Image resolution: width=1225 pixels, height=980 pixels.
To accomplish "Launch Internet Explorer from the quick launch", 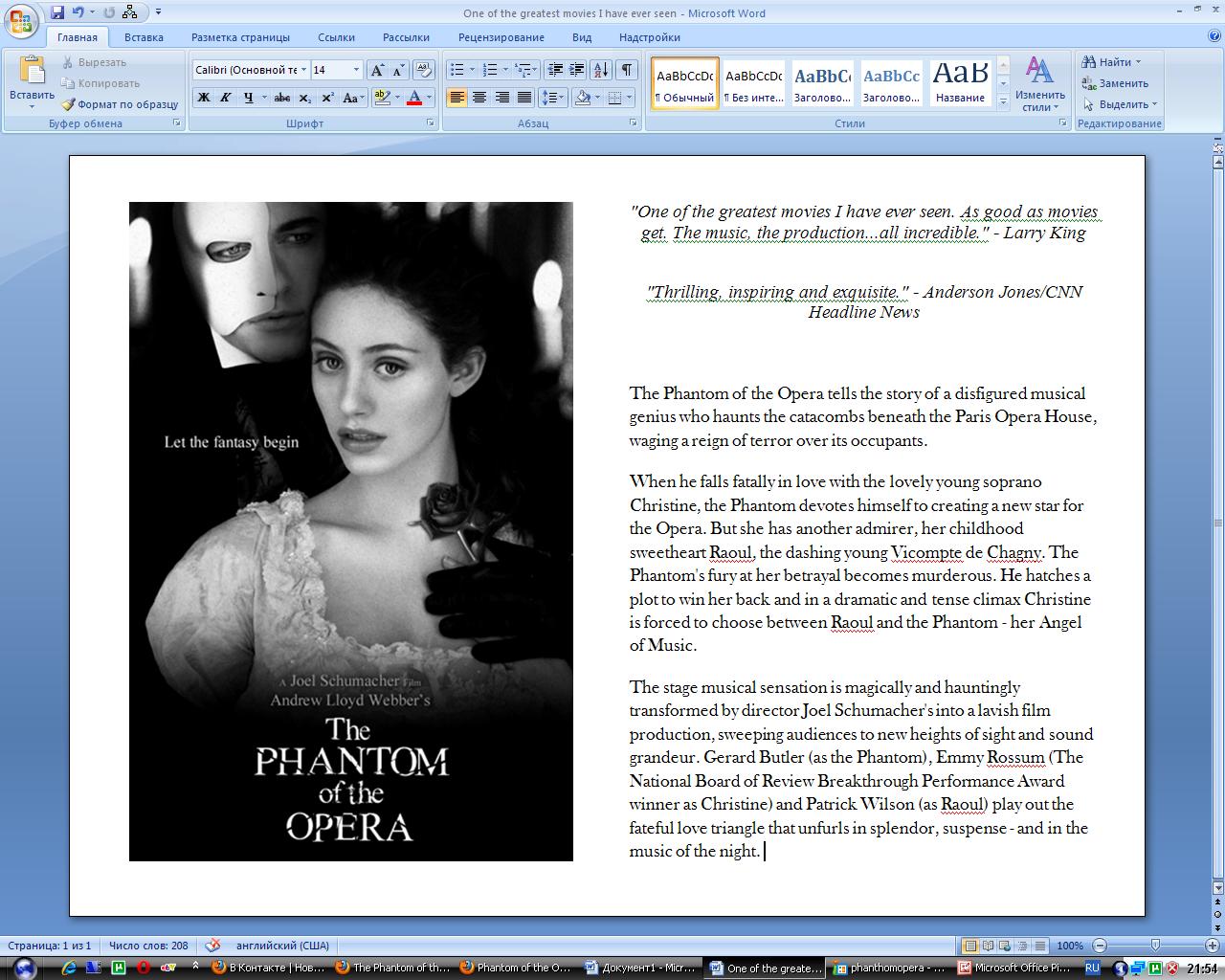I will click(69, 968).
